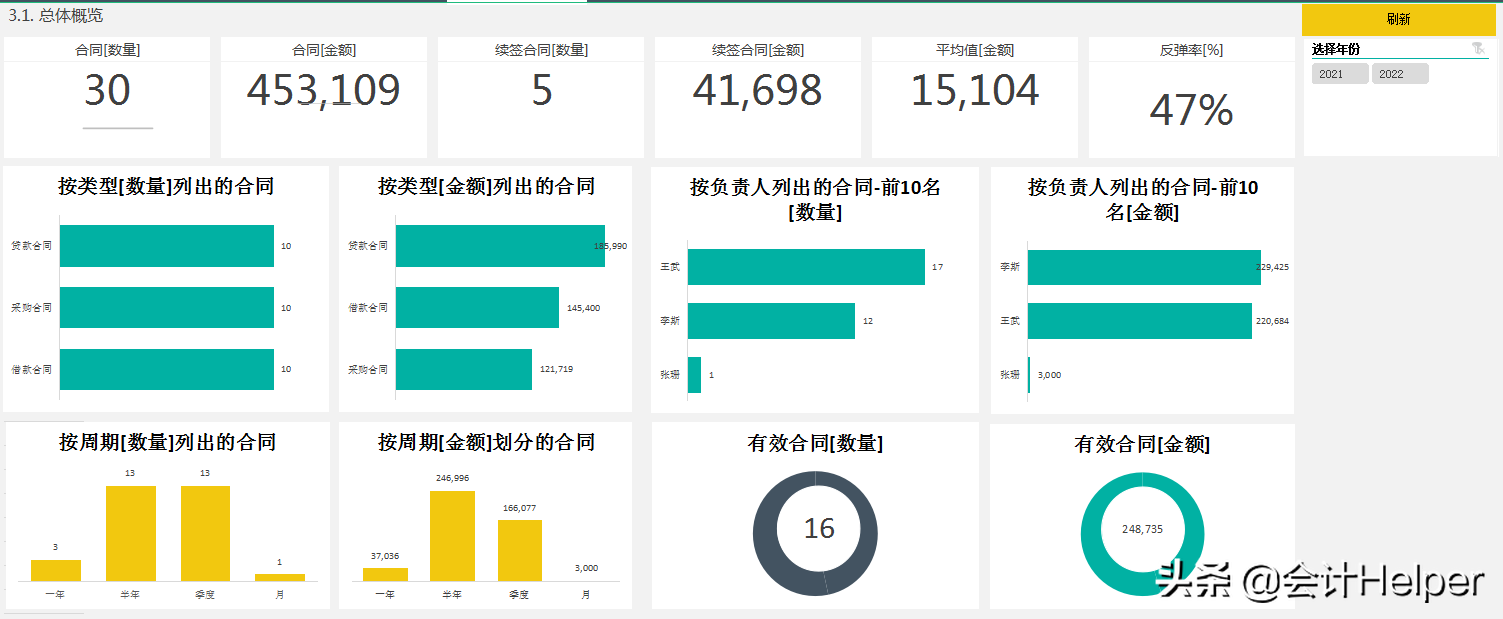The image size is (1503, 619).
Task: Click the 平均值[金额] card showing 15,104
Action: (973, 90)
